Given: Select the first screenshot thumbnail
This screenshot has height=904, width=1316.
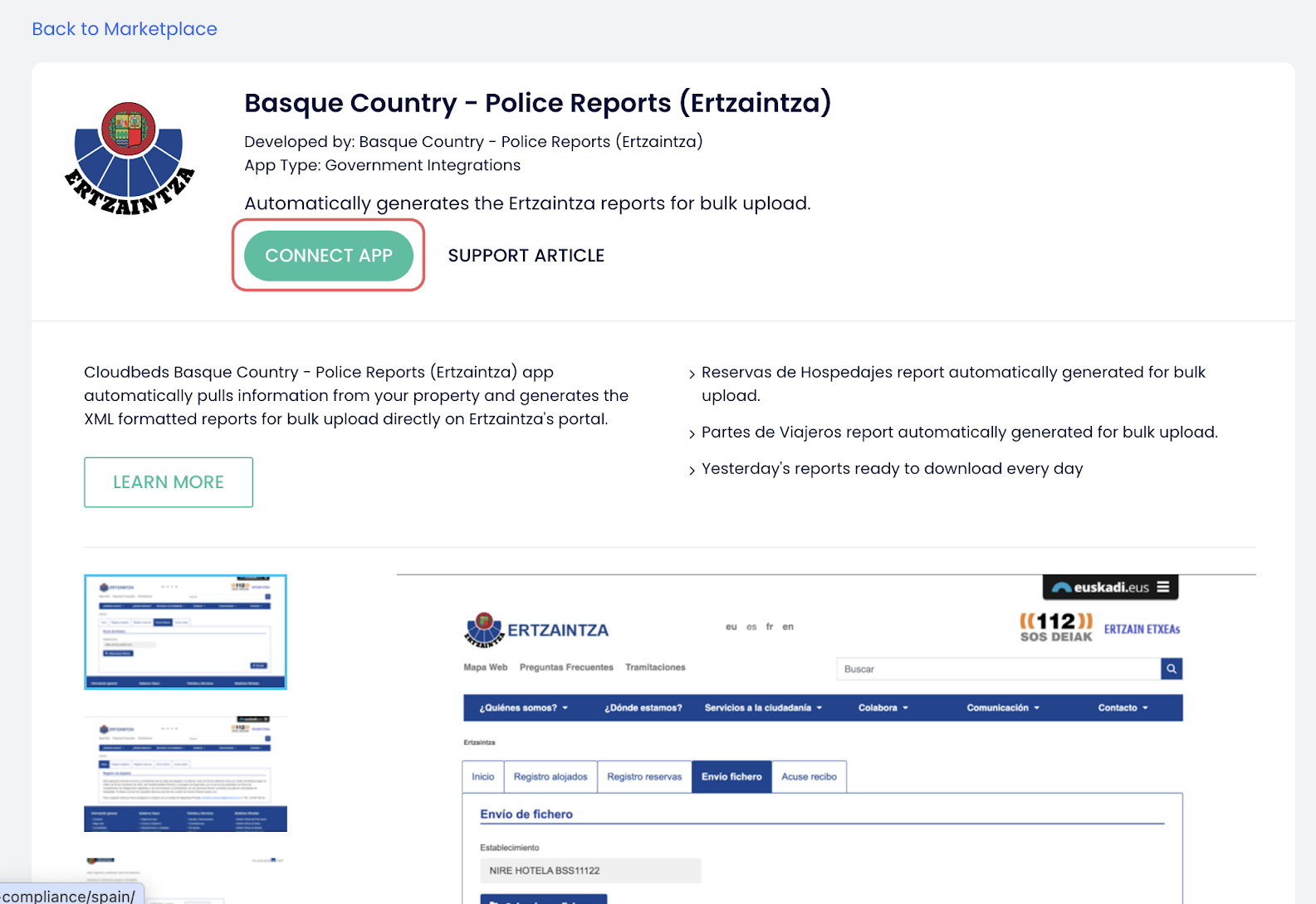Looking at the screenshot, I should point(185,632).
